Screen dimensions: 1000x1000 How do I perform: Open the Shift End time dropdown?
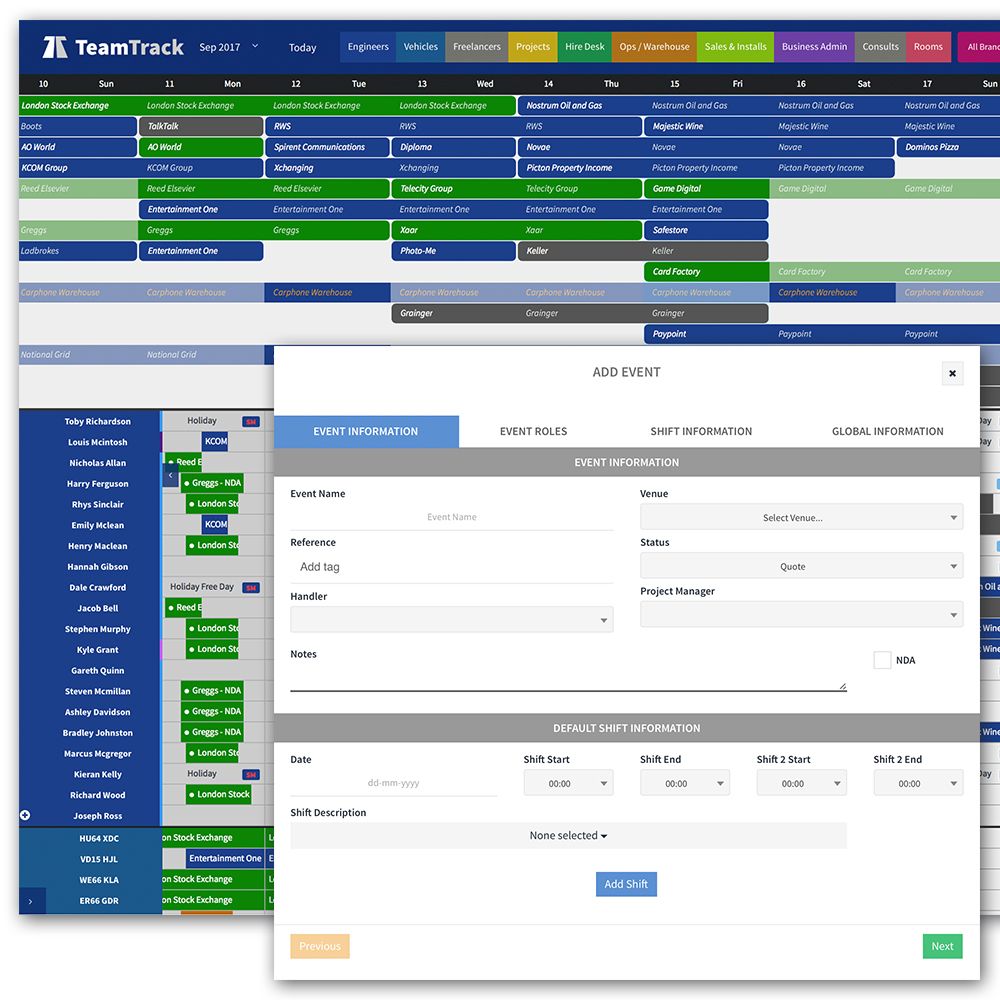[x=685, y=783]
